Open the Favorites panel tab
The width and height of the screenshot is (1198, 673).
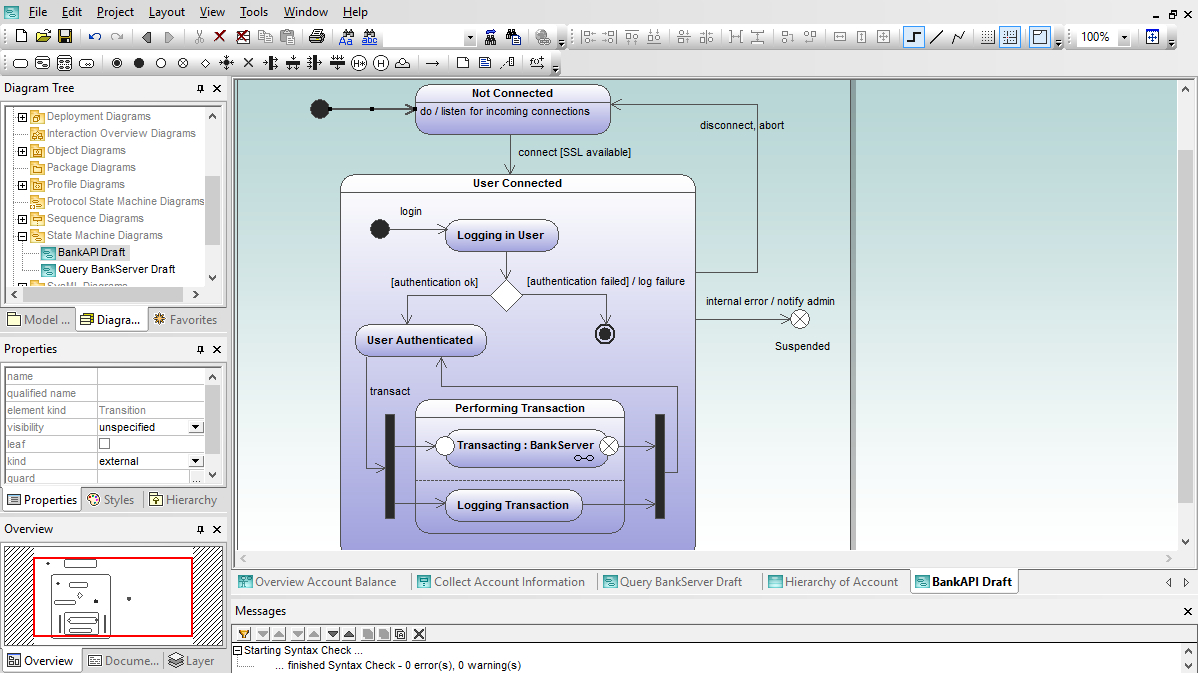pyautogui.click(x=185, y=320)
